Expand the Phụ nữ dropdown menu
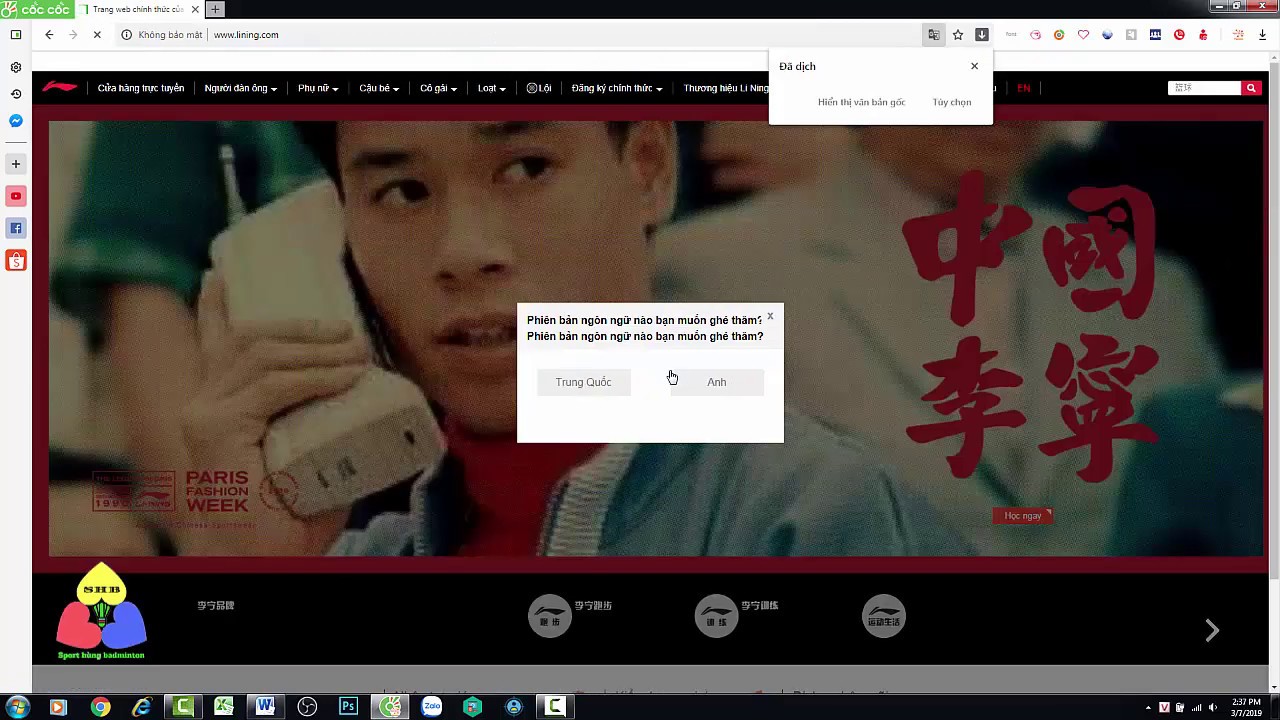The height and width of the screenshot is (720, 1280). point(318,88)
